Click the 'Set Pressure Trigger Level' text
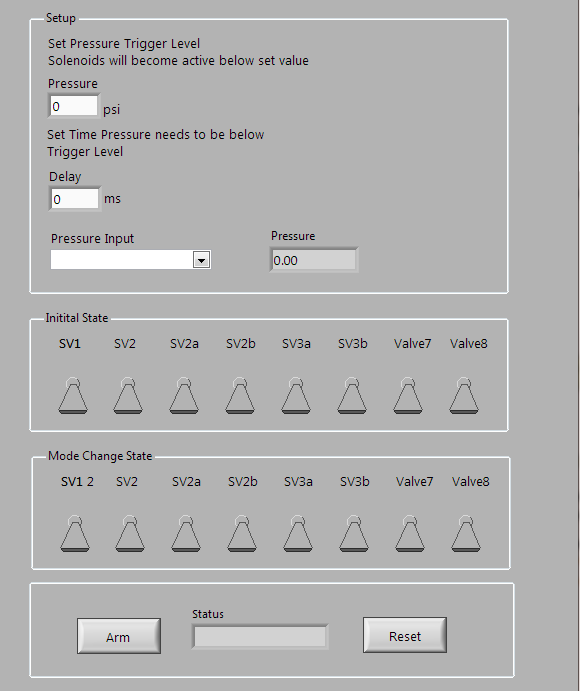580x691 pixels. point(124,44)
